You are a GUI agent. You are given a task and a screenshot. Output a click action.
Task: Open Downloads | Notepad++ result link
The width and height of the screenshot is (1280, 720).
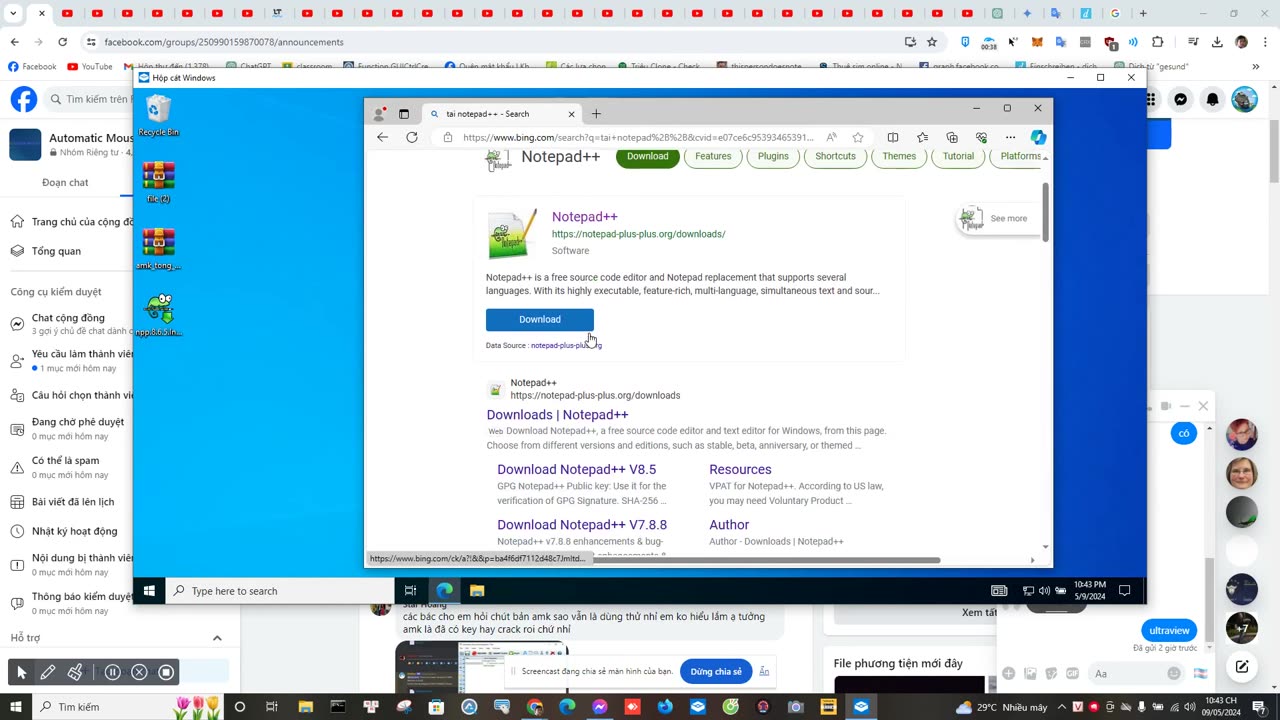pos(557,415)
